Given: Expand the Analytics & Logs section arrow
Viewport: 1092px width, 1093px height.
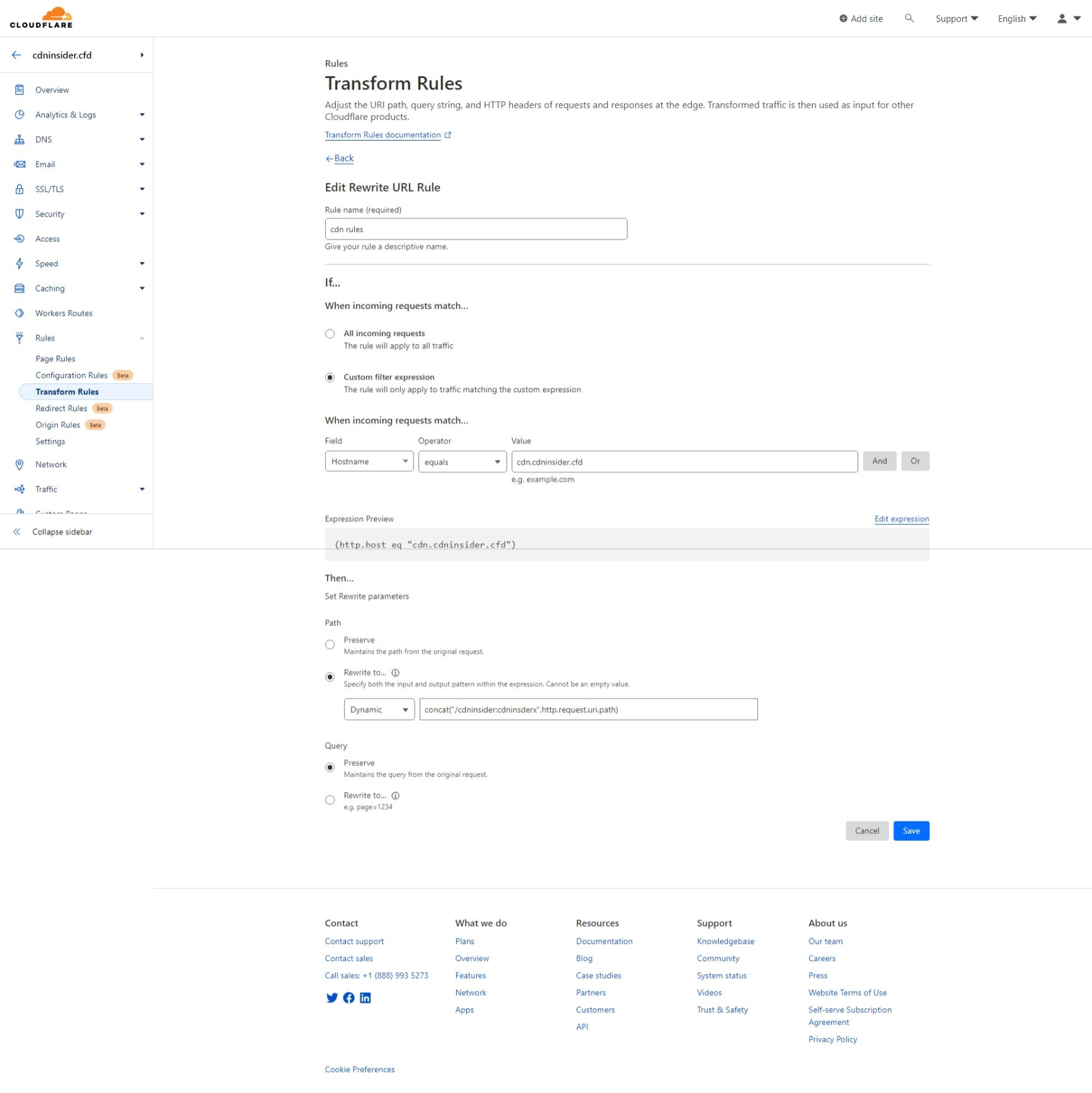Looking at the screenshot, I should pos(142,115).
